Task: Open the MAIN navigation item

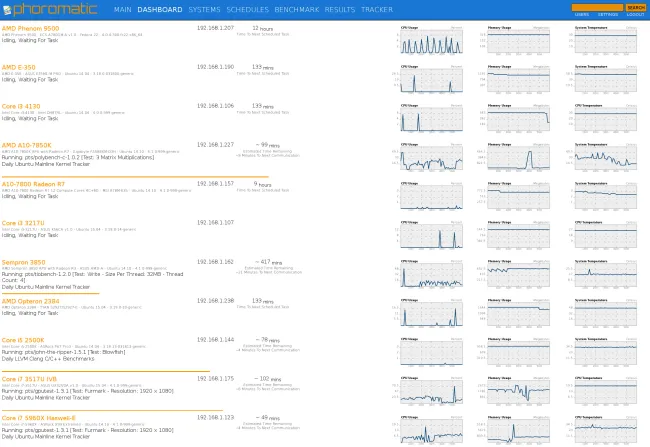Action: [123, 9]
